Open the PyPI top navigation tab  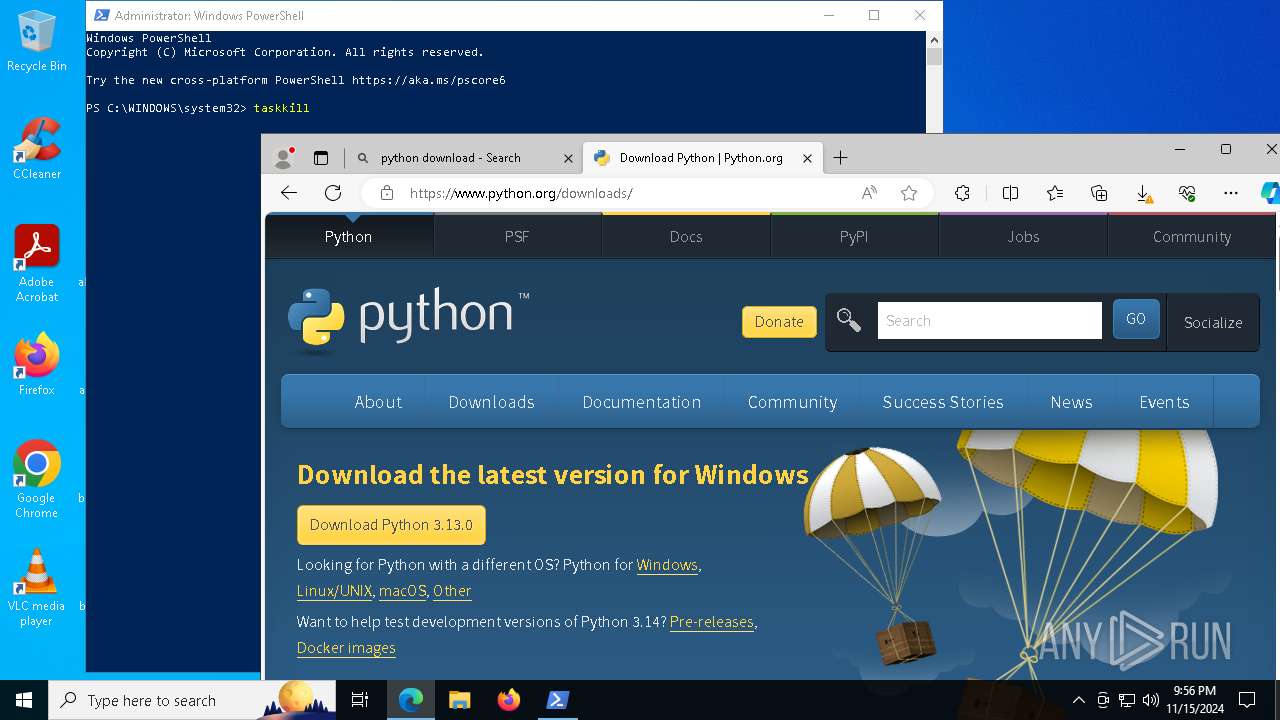pyautogui.click(x=854, y=237)
